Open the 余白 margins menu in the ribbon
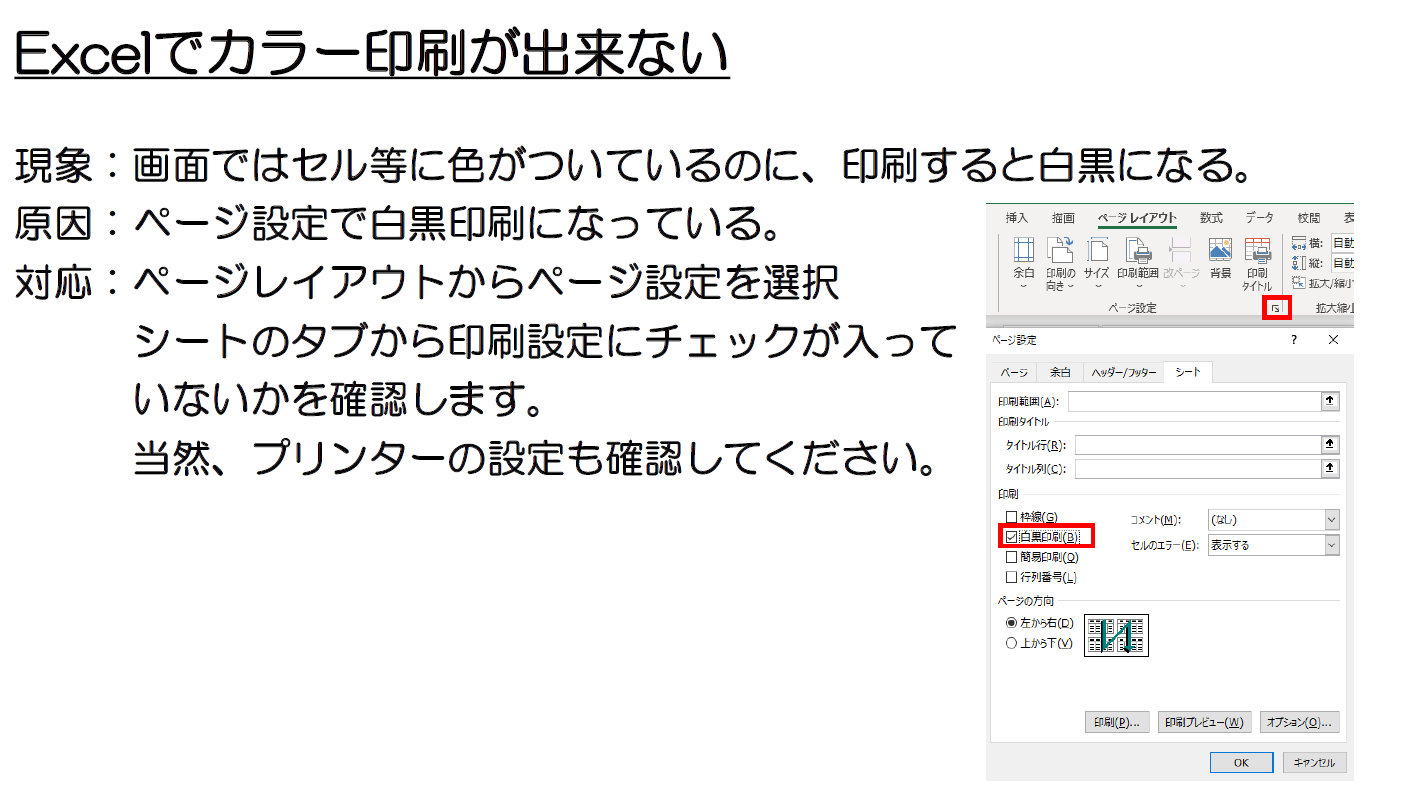 pos(1024,264)
